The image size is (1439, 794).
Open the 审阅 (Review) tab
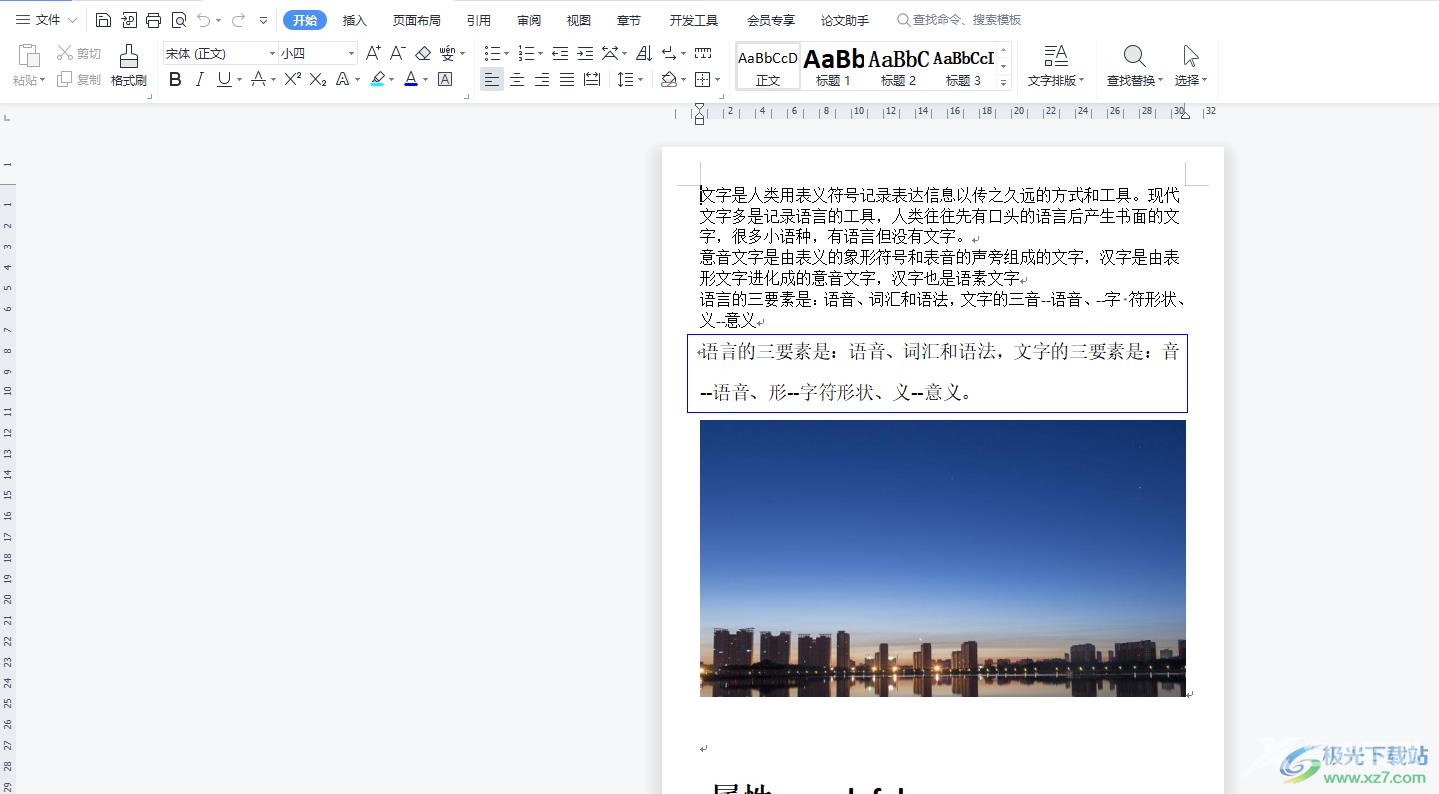pos(529,20)
